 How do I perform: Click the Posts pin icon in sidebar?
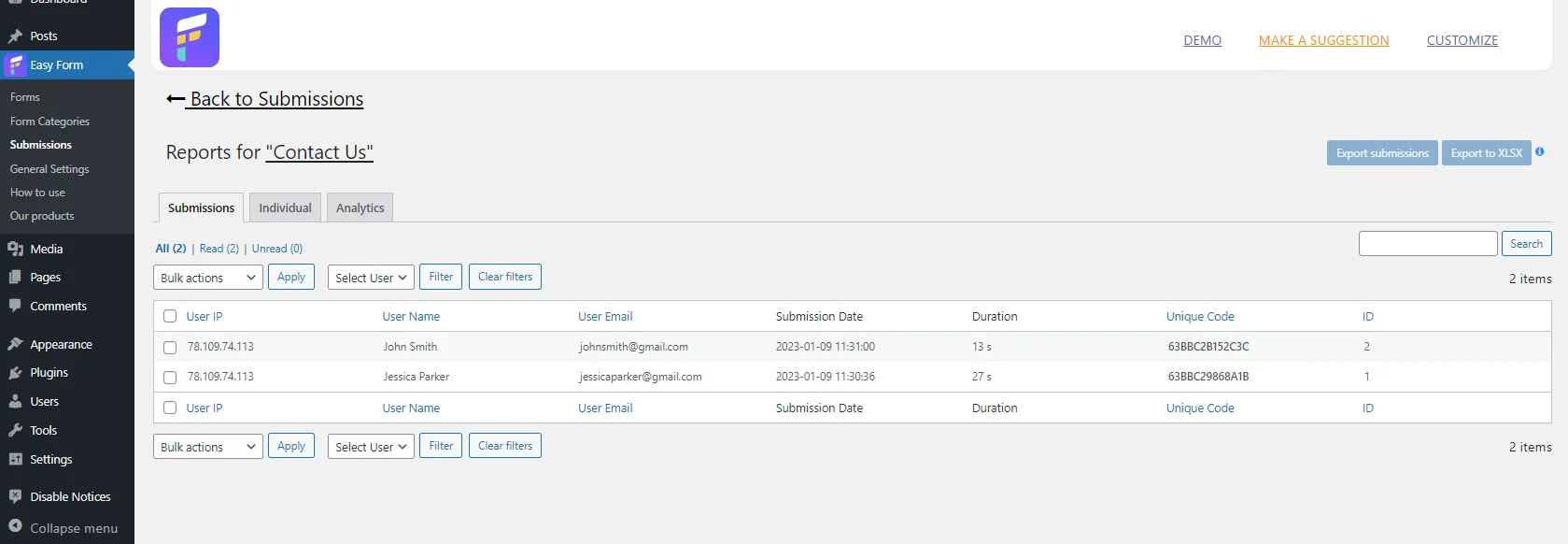[15, 36]
